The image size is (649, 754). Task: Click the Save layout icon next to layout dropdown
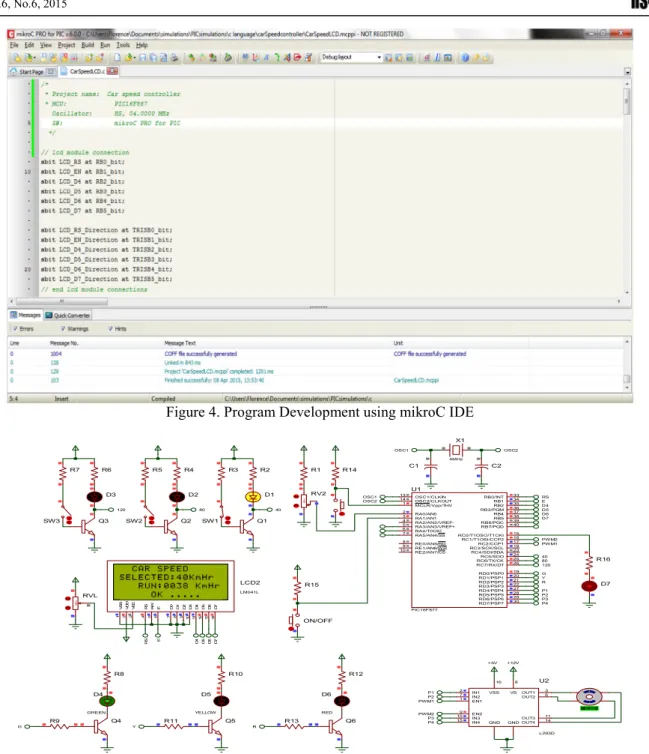(388, 58)
